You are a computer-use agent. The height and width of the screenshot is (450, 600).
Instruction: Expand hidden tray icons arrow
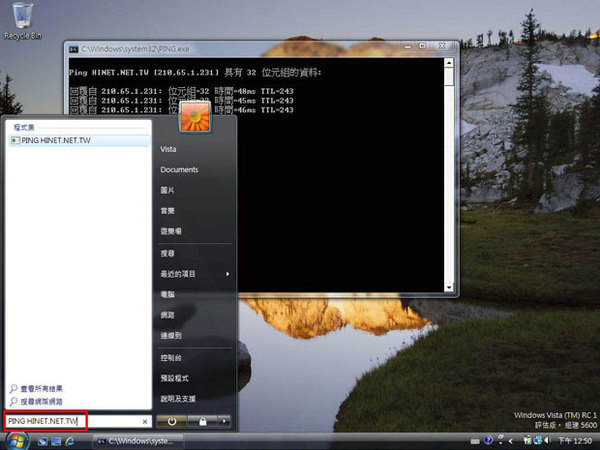[x=511, y=441]
